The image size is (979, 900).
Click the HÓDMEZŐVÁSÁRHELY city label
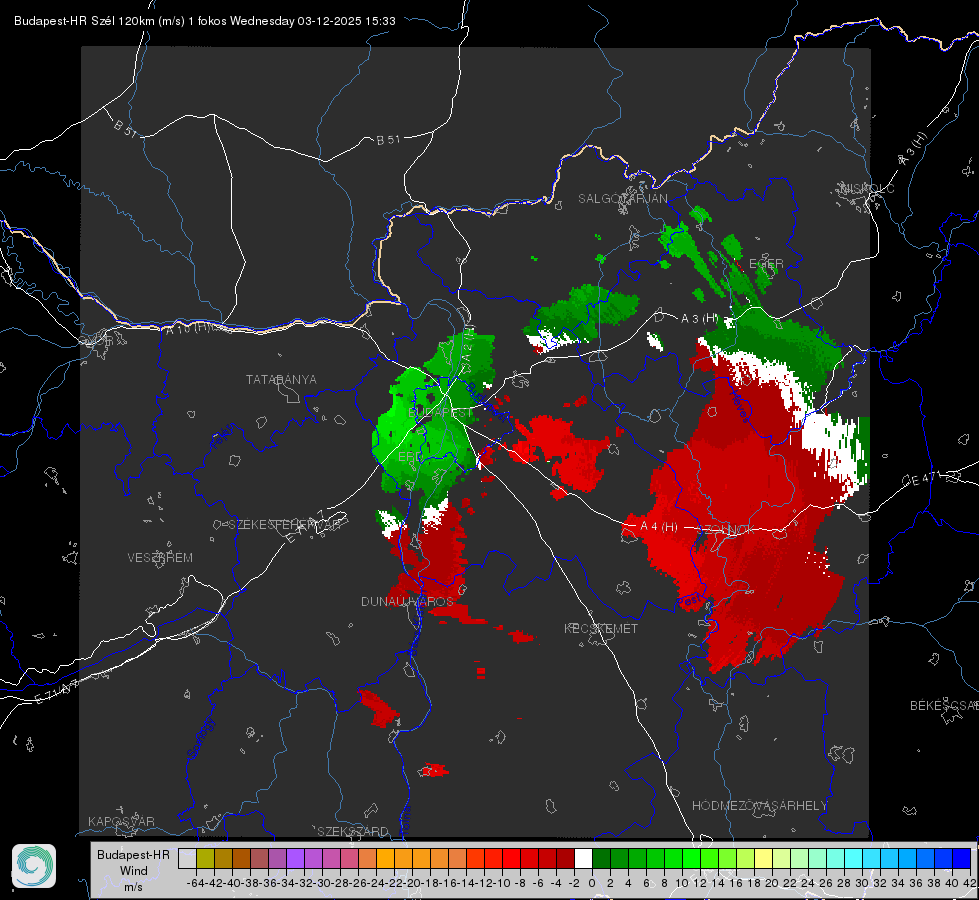[759, 806]
